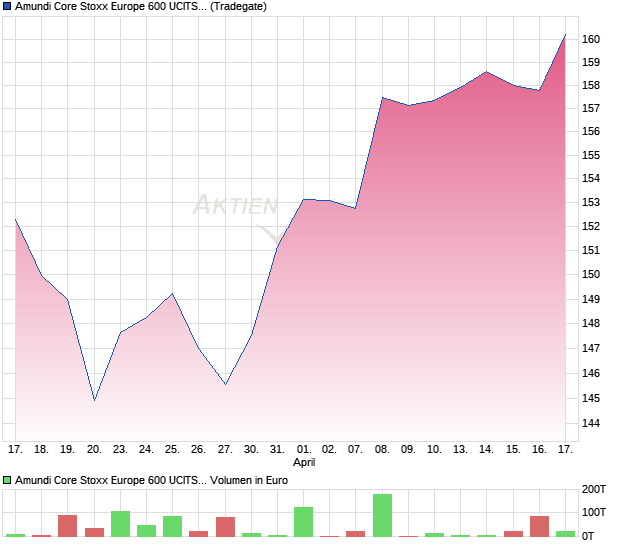The width and height of the screenshot is (620, 546).
Task: Click the date label '01.' above April
Action: point(304,450)
